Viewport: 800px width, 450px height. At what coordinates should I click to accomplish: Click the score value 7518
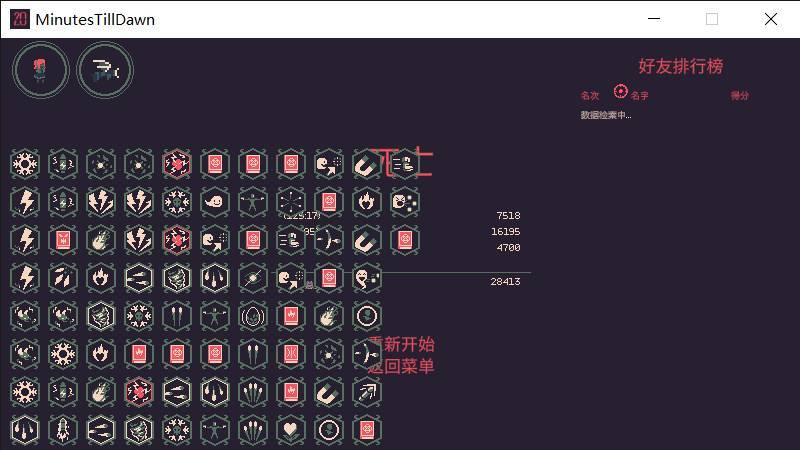click(508, 215)
